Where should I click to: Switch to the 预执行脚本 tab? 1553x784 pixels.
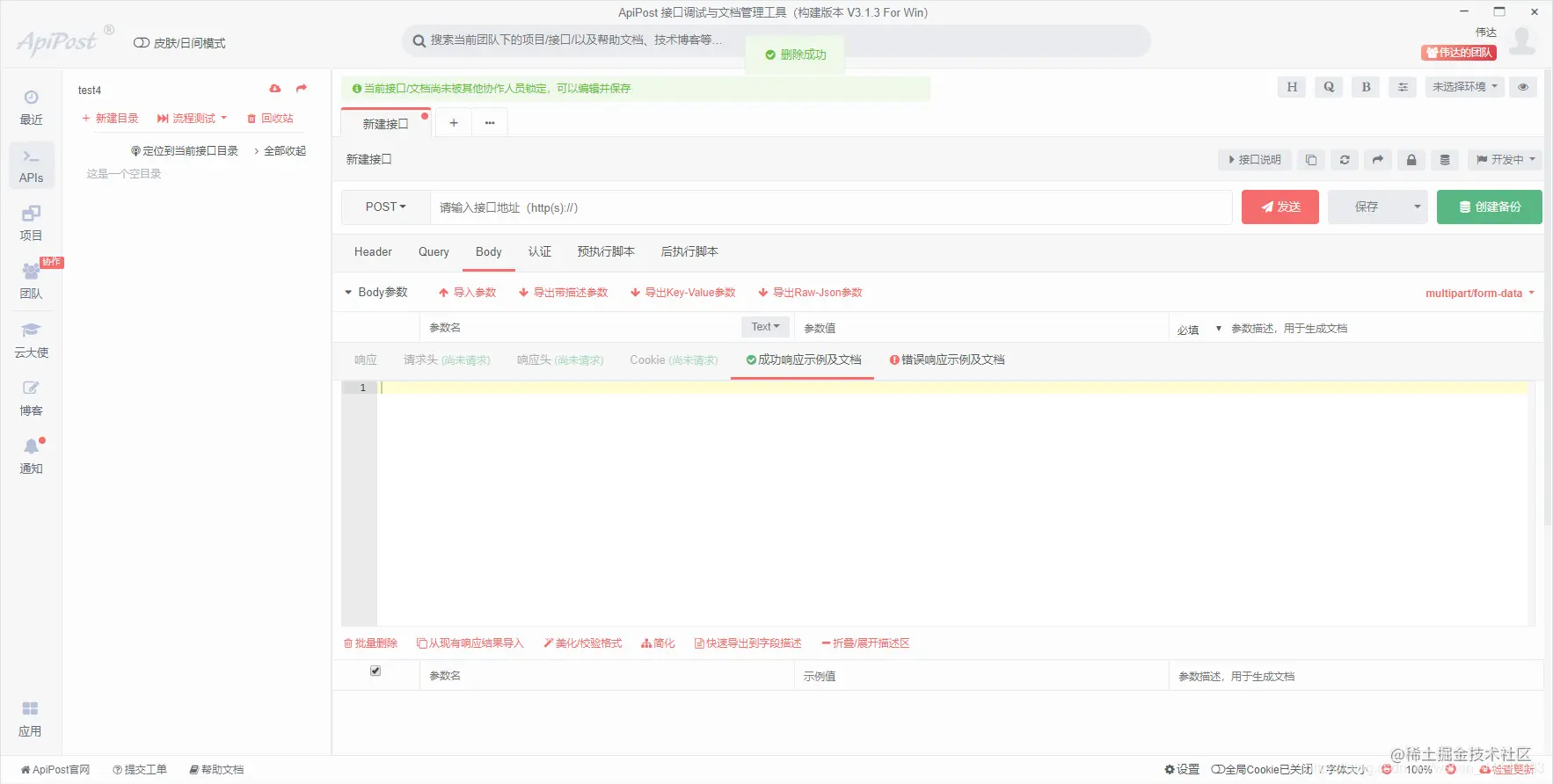pos(606,252)
